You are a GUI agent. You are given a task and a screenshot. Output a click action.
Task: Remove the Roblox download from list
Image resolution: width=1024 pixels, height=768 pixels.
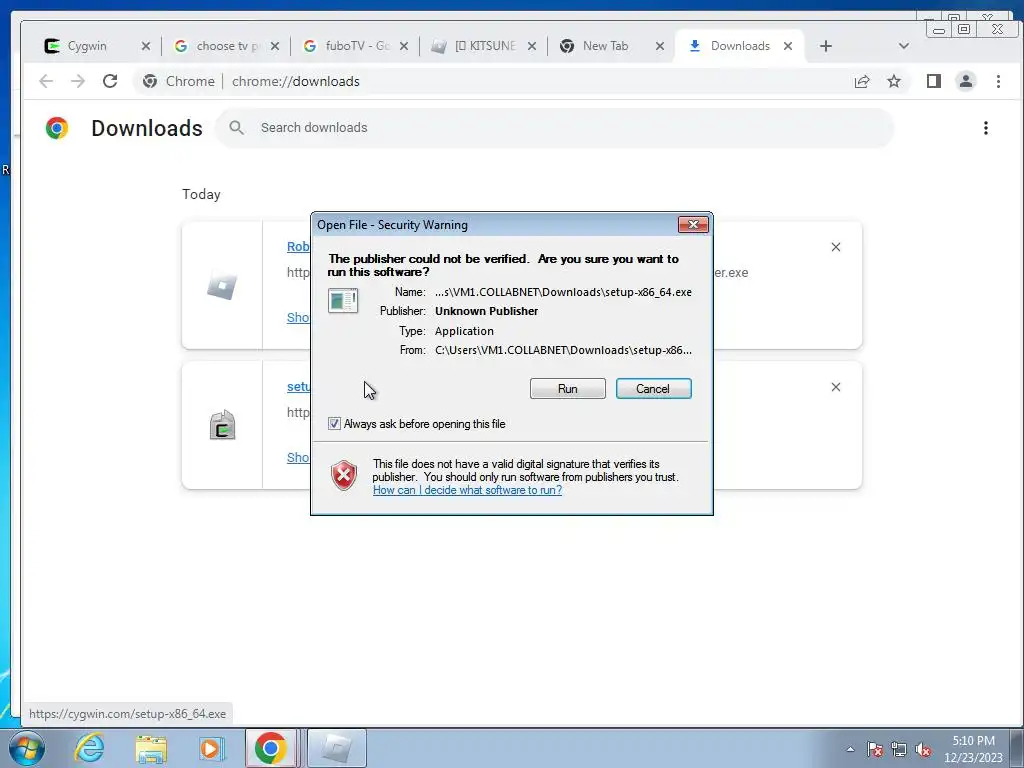(836, 247)
